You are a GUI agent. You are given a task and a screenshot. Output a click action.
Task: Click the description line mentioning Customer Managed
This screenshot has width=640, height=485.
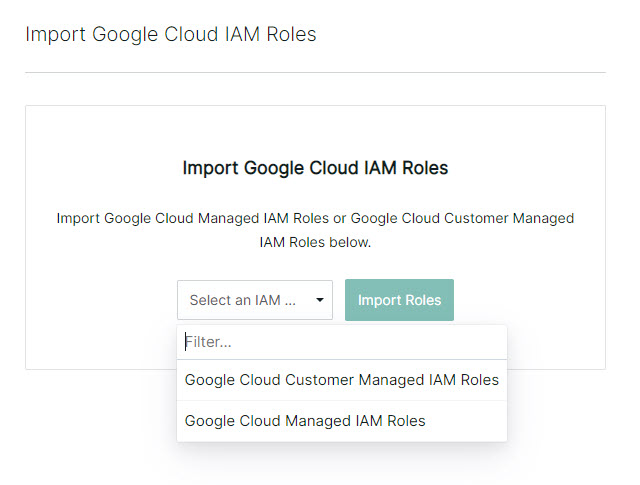point(315,218)
